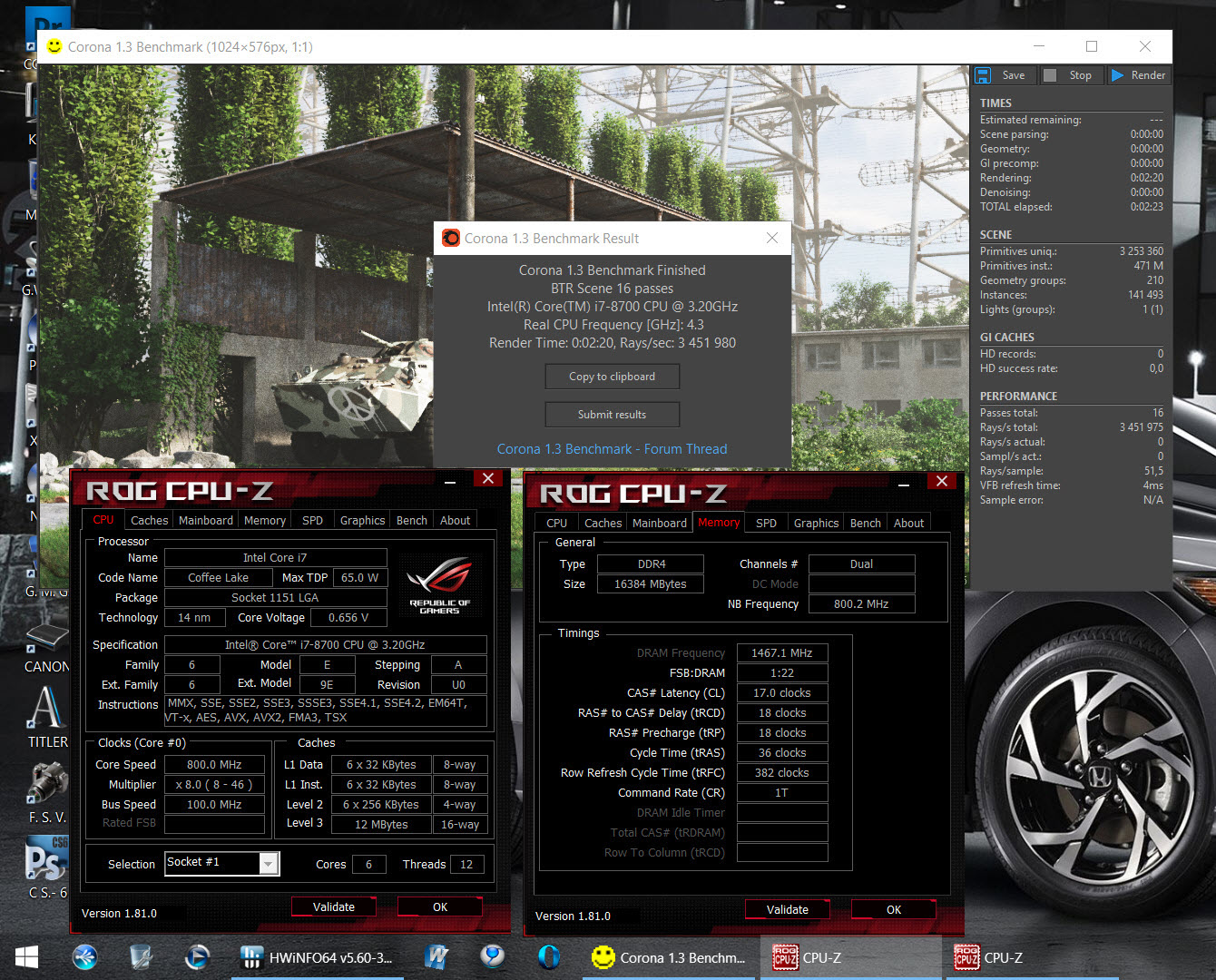Screen dimensions: 1216x980
Task: Click OK in left CPU-Z window
Action: click(440, 907)
